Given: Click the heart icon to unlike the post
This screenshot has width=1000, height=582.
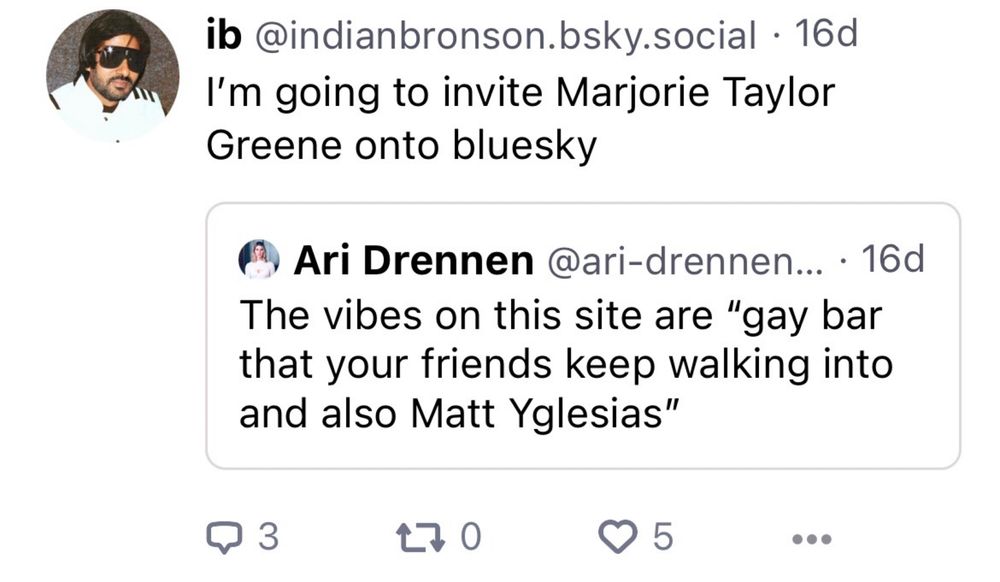Looking at the screenshot, I should 618,536.
